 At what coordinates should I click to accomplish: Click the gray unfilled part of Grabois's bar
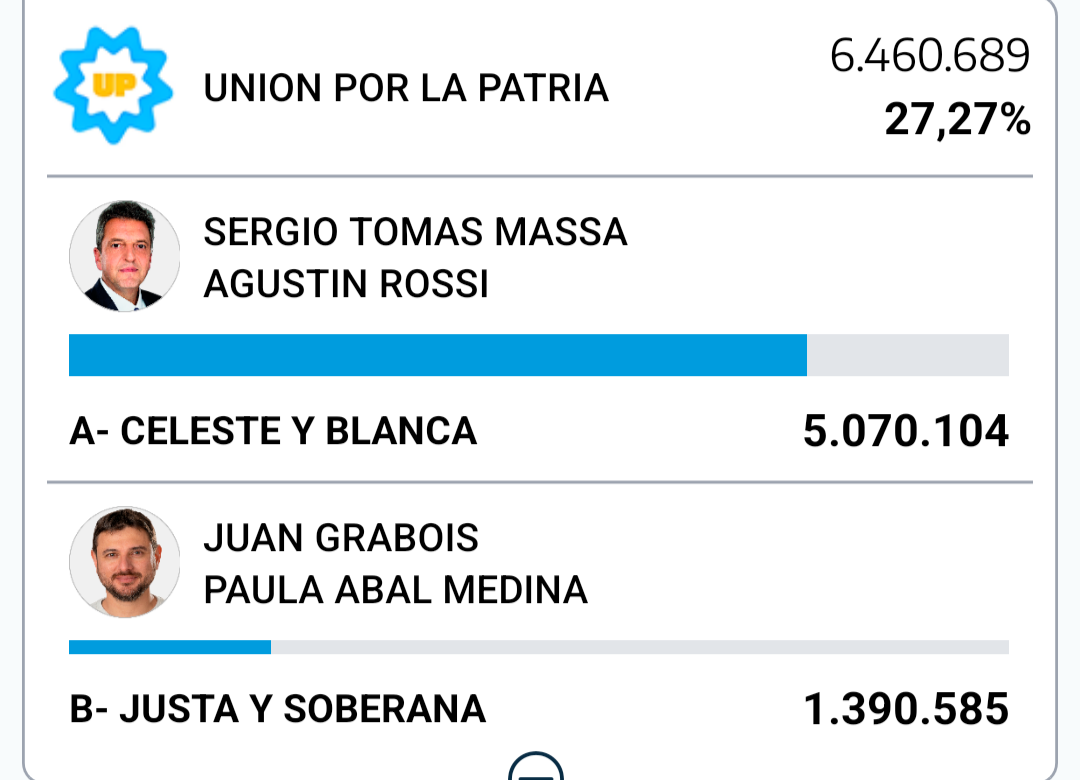click(x=640, y=647)
